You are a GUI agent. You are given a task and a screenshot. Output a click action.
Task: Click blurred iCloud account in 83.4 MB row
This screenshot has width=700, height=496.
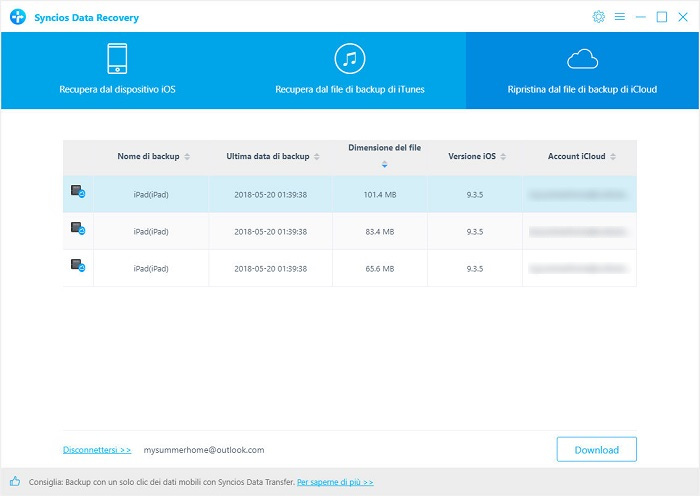577,232
